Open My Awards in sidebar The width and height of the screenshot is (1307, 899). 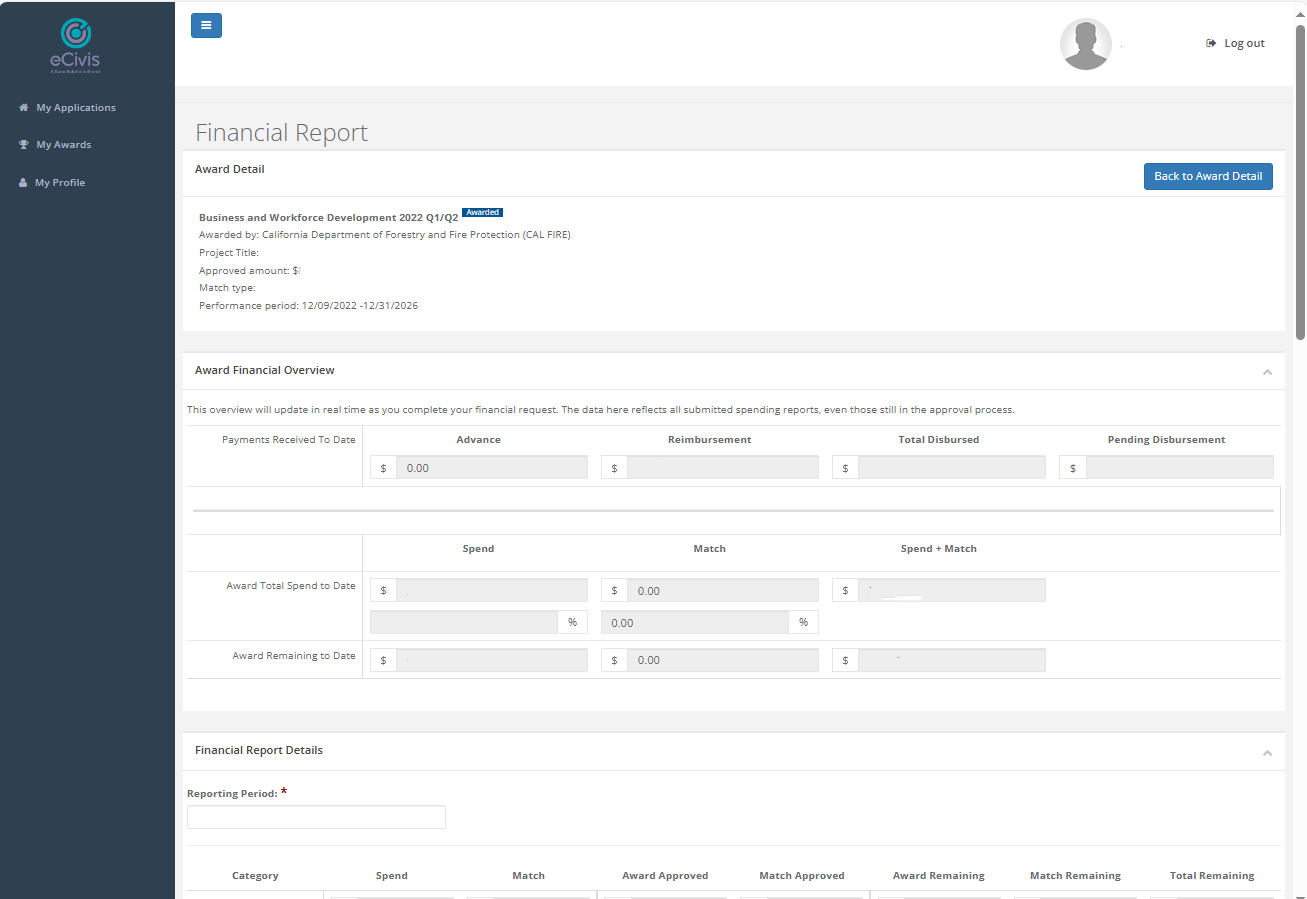(x=64, y=145)
